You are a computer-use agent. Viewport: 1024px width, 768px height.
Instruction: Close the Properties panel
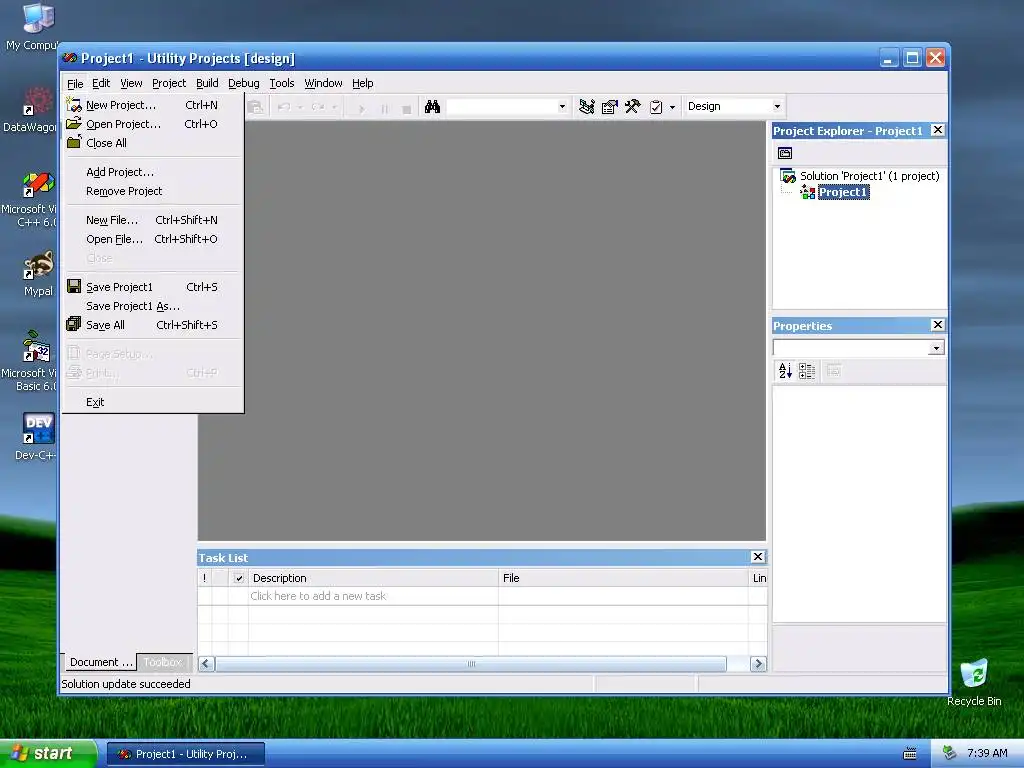pos(937,325)
